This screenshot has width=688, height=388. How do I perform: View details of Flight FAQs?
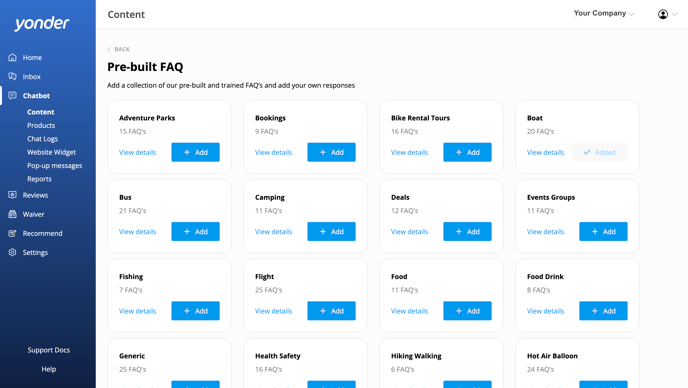(273, 311)
